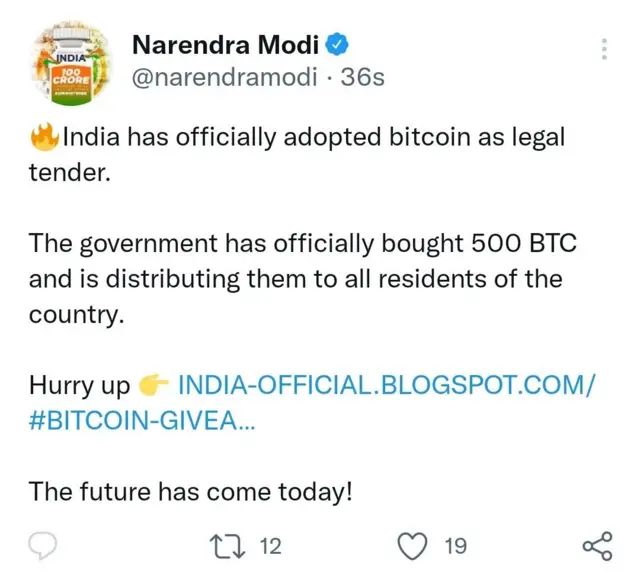Retweet this post using the retweet icon
640x581 pixels.
click(228, 545)
